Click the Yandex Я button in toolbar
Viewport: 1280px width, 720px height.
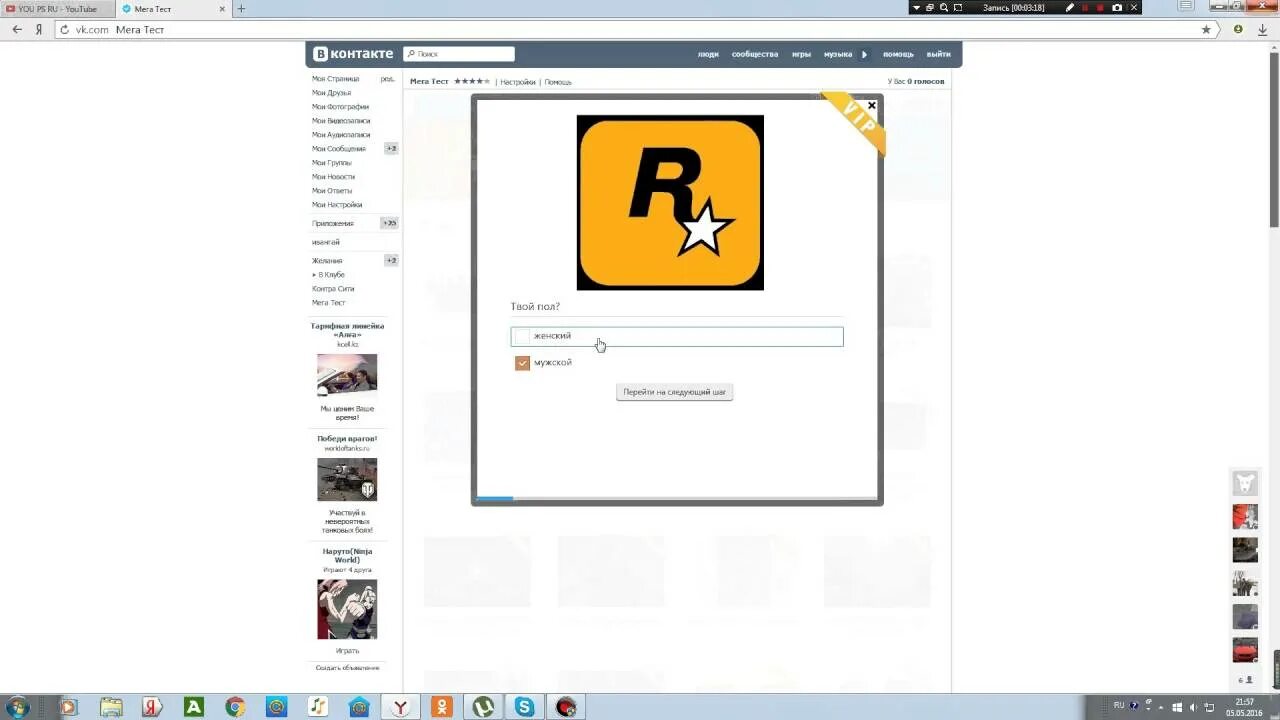coord(40,30)
